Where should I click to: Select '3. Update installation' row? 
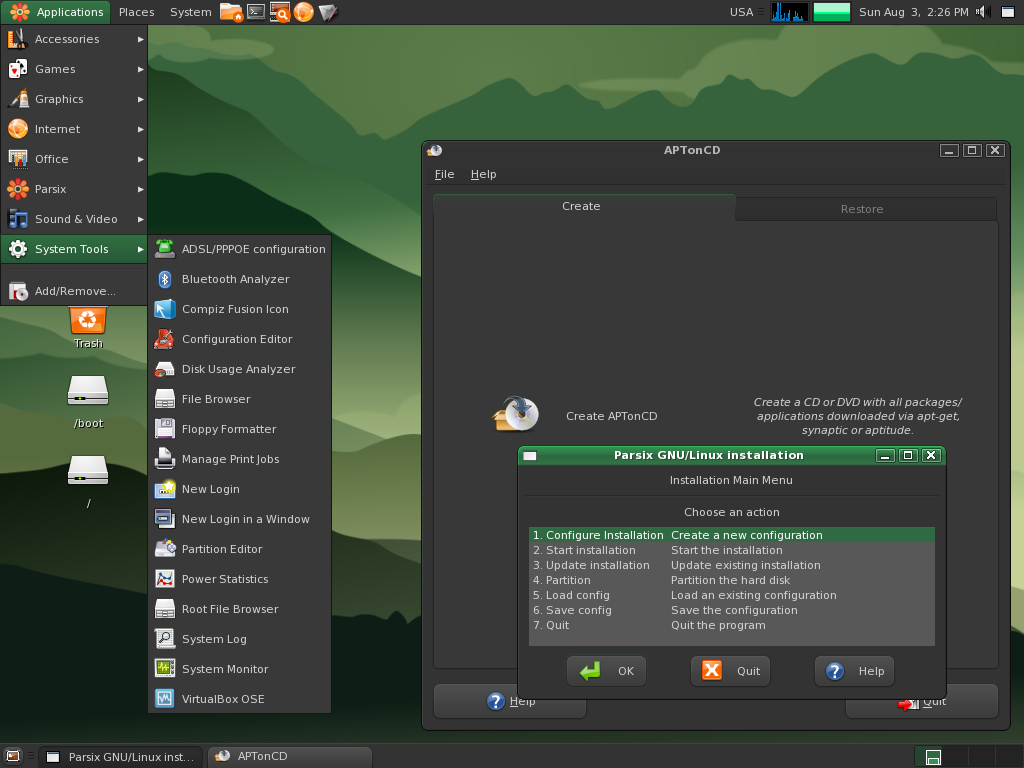(x=732, y=565)
